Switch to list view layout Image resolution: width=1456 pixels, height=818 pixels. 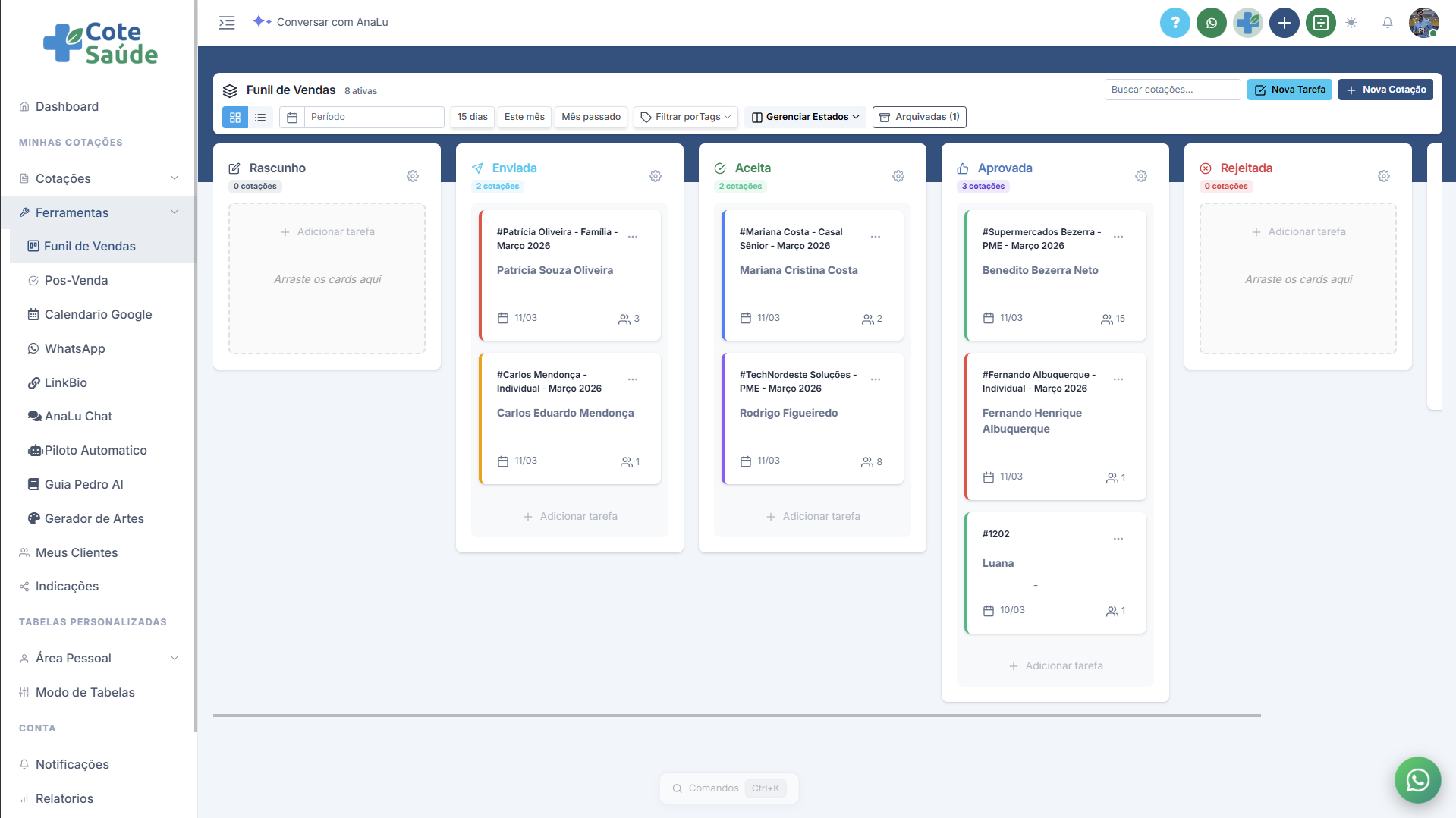tap(260, 117)
